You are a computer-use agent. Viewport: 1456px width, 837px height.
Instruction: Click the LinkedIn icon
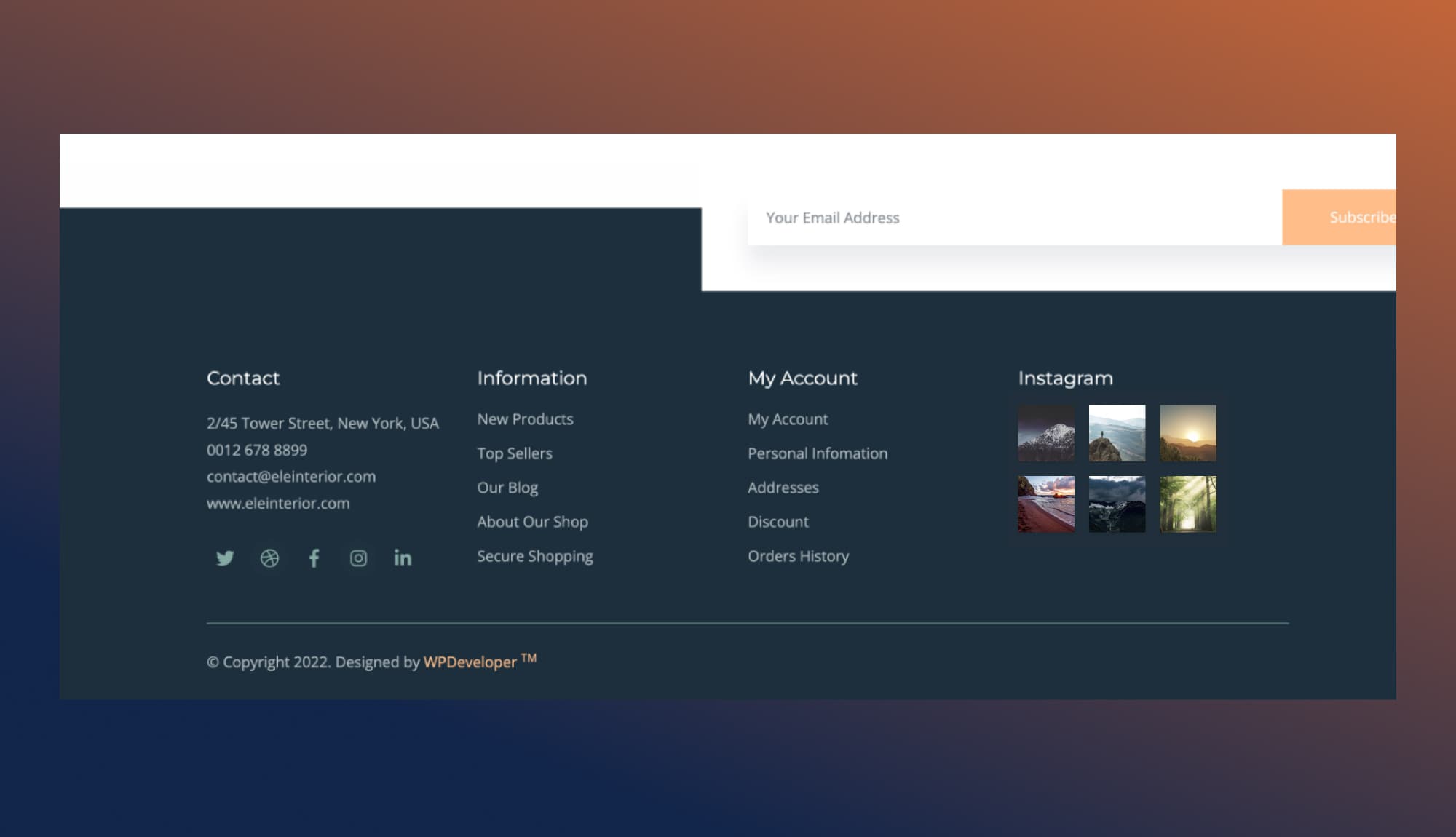click(x=403, y=558)
